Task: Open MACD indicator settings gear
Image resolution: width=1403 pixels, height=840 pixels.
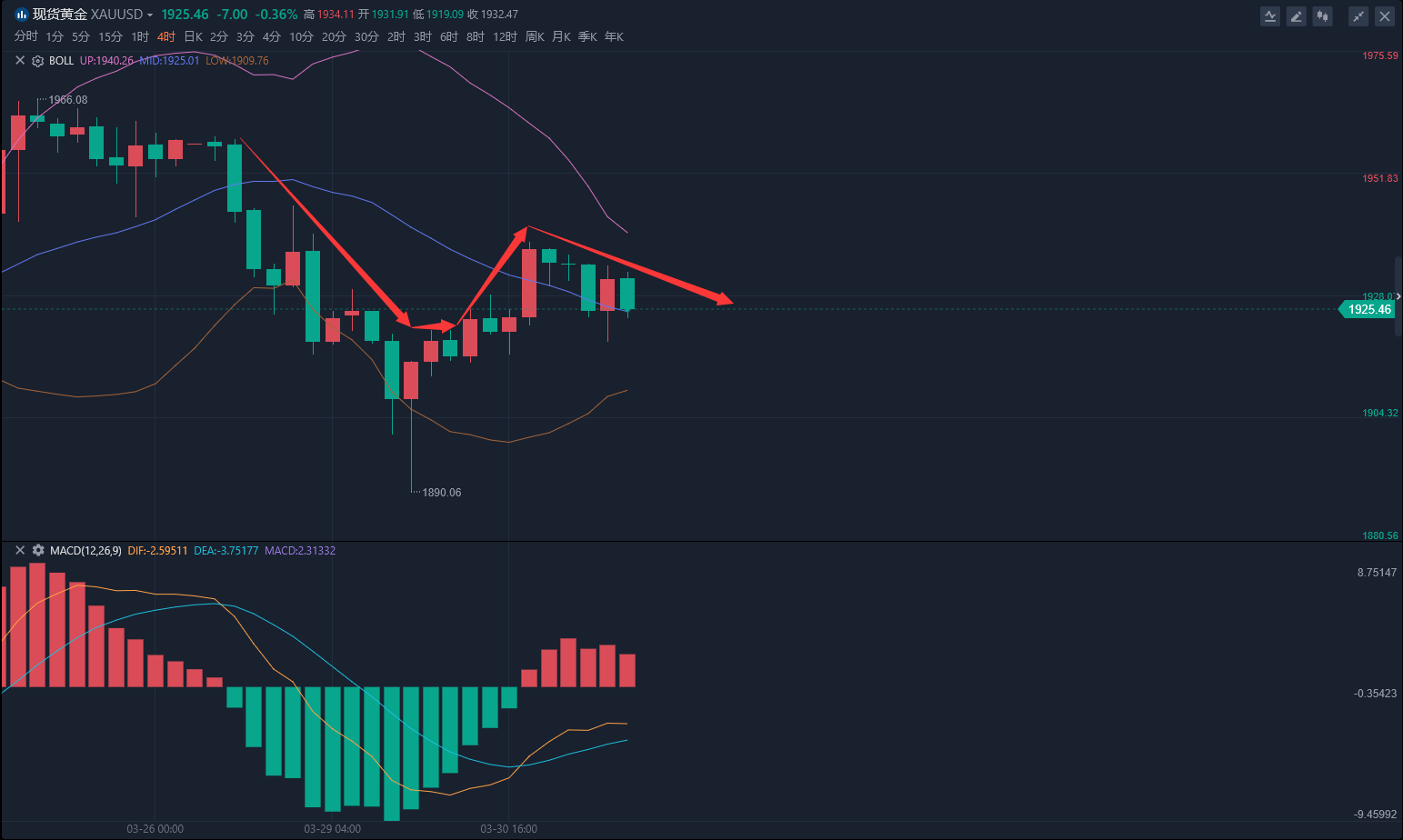Action: click(38, 551)
